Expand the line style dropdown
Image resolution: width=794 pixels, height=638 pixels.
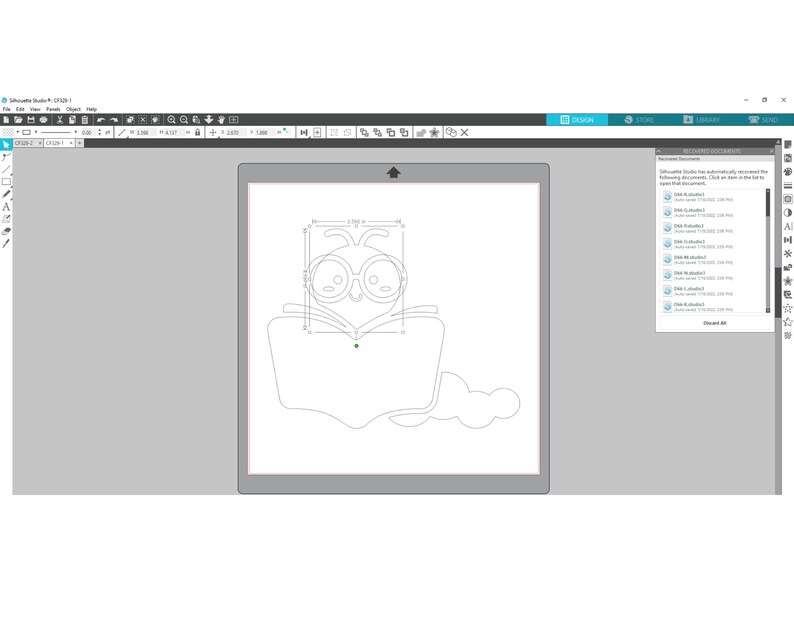pyautogui.click(x=75, y=132)
